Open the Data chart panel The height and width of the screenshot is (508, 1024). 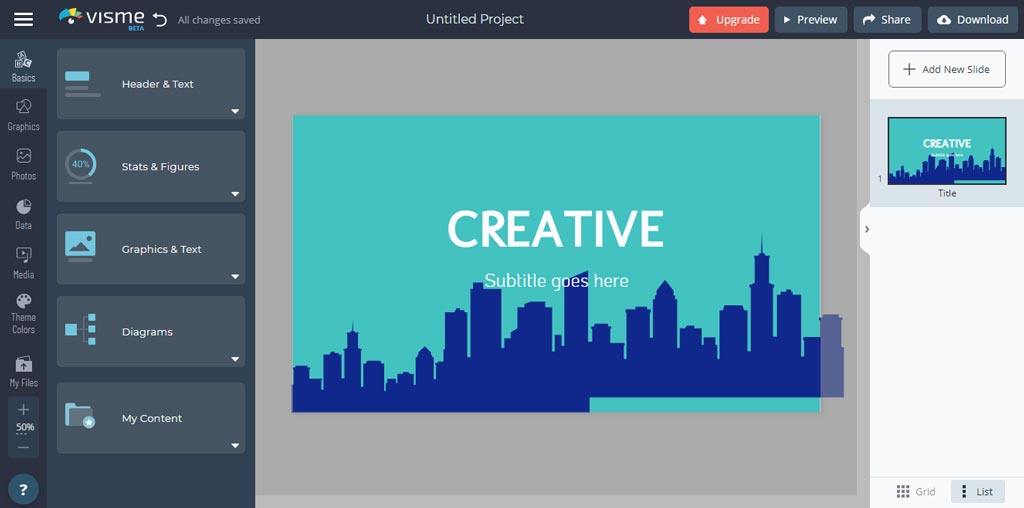click(23, 213)
